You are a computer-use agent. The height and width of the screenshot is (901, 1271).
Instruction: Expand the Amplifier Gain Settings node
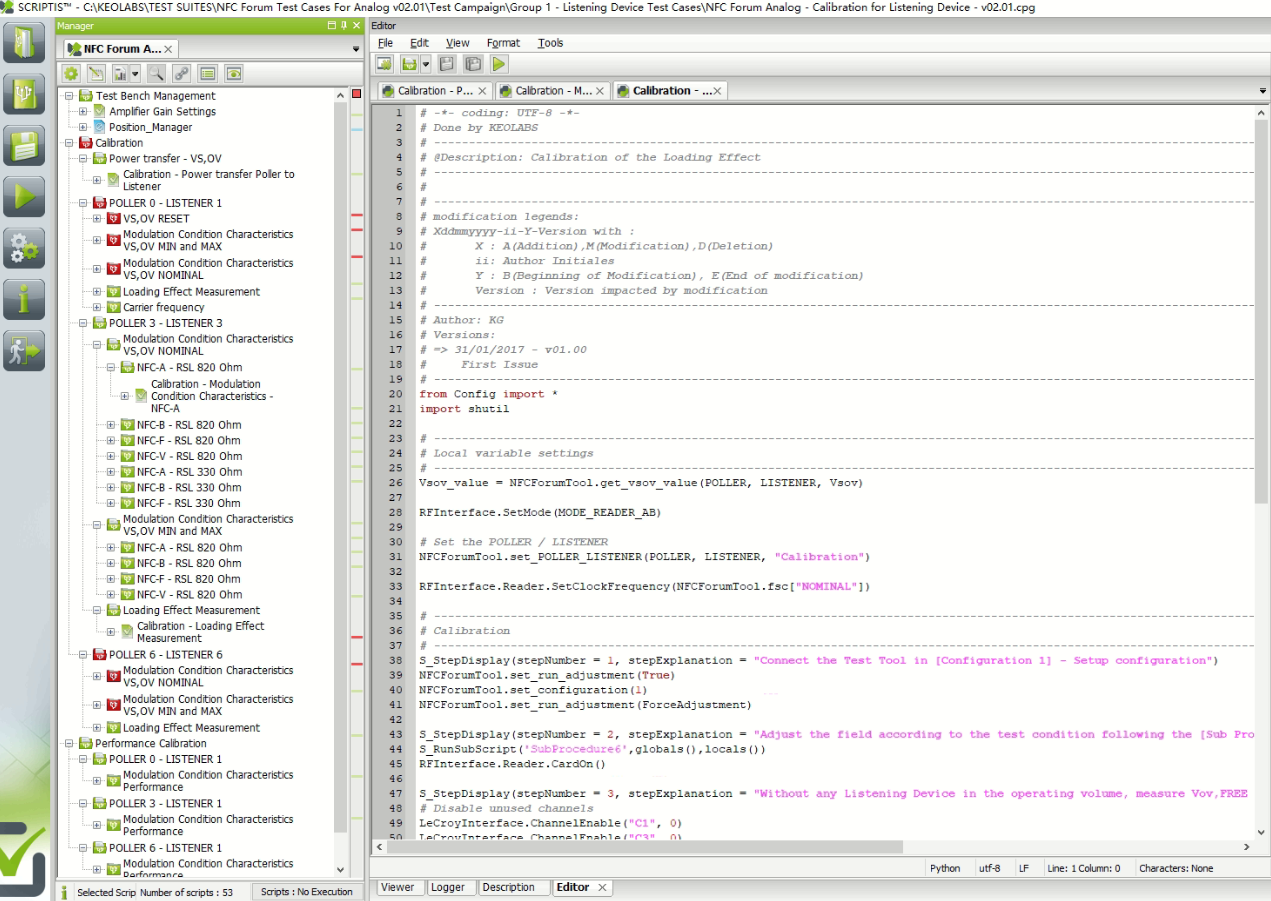pyautogui.click(x=83, y=112)
